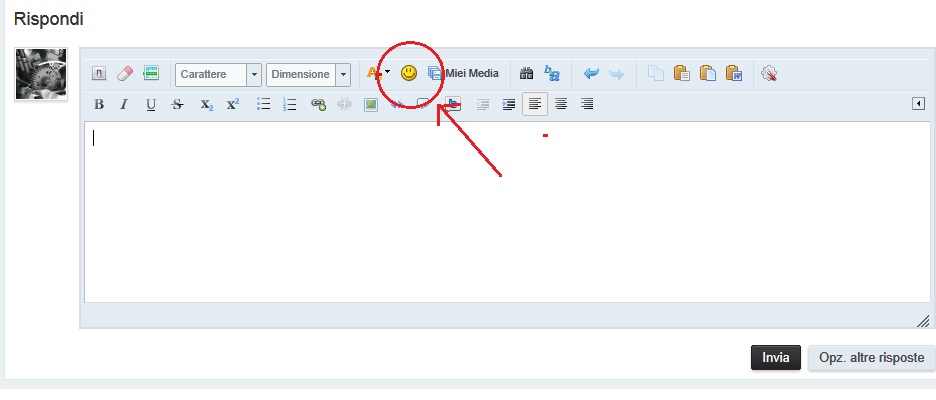
Task: Expand the font color dropdown arrow
Action: [388, 72]
